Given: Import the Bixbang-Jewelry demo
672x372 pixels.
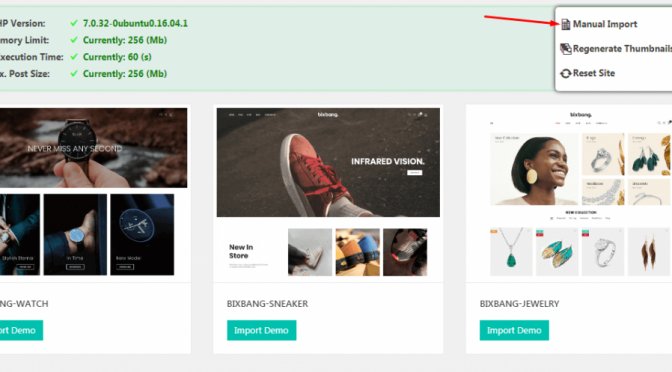Looking at the screenshot, I should coord(514,330).
